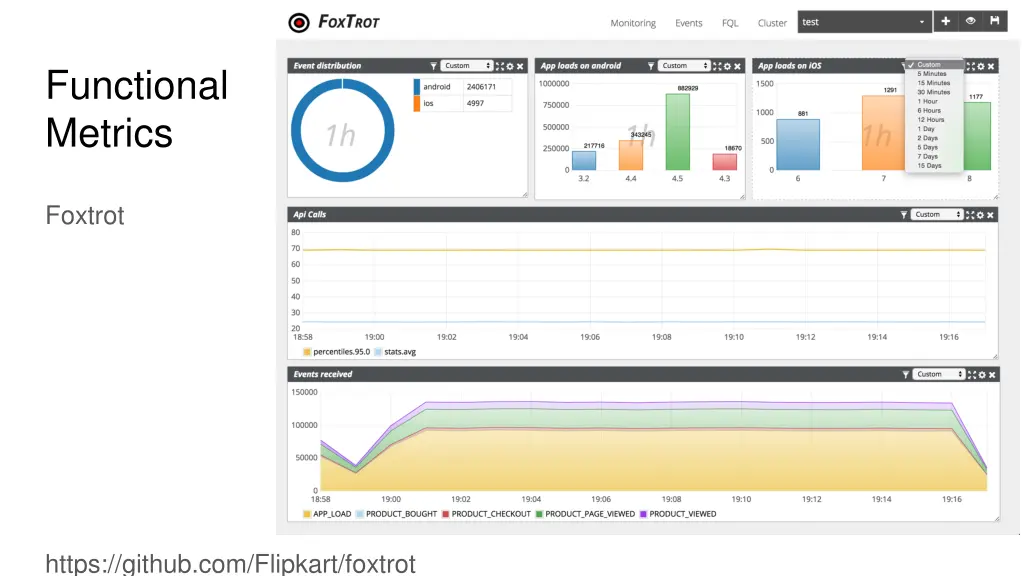This screenshot has height=576, width=1024.
Task: Click the blue iOS 6 bar
Action: (798, 145)
